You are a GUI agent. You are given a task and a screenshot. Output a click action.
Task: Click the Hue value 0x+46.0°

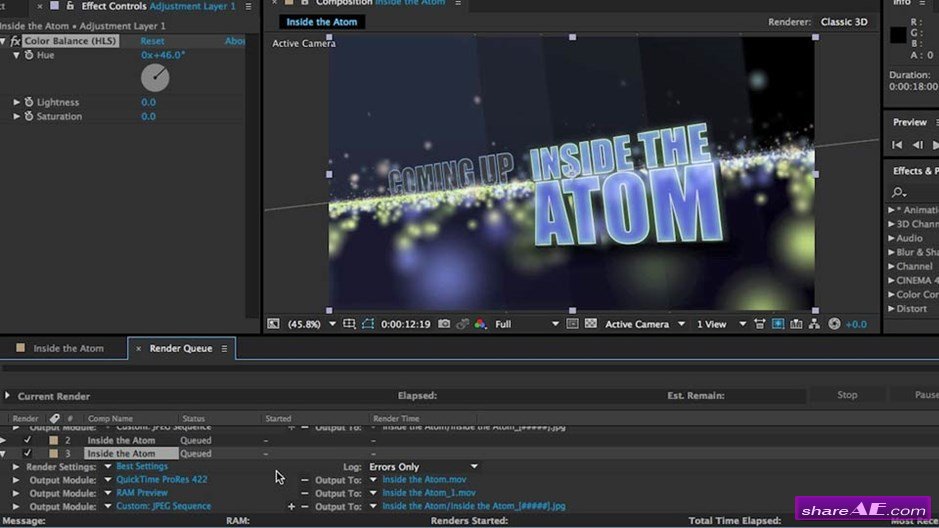click(163, 55)
